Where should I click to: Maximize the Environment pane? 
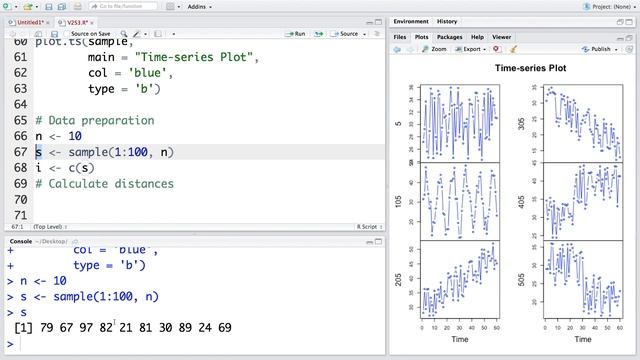(x=629, y=22)
